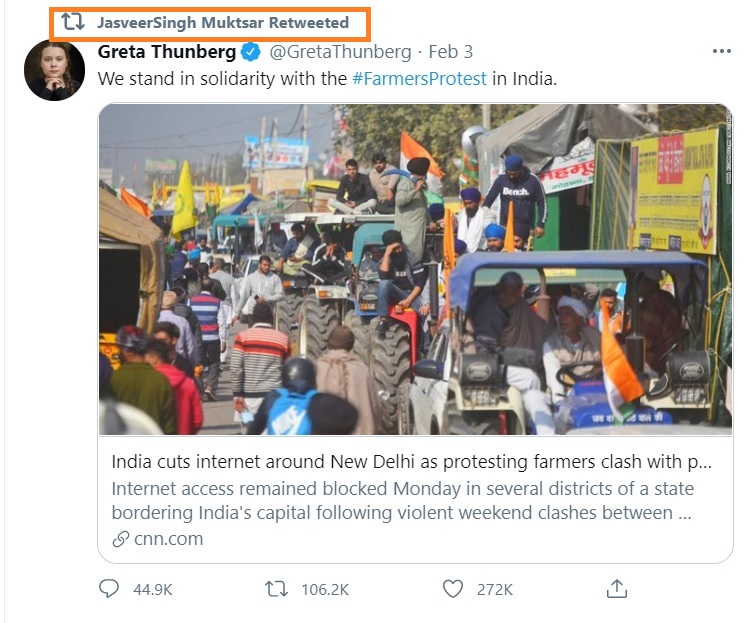The height and width of the screenshot is (623, 750).
Task: Click the @GretaThunberg handle
Action: click(x=339, y=52)
